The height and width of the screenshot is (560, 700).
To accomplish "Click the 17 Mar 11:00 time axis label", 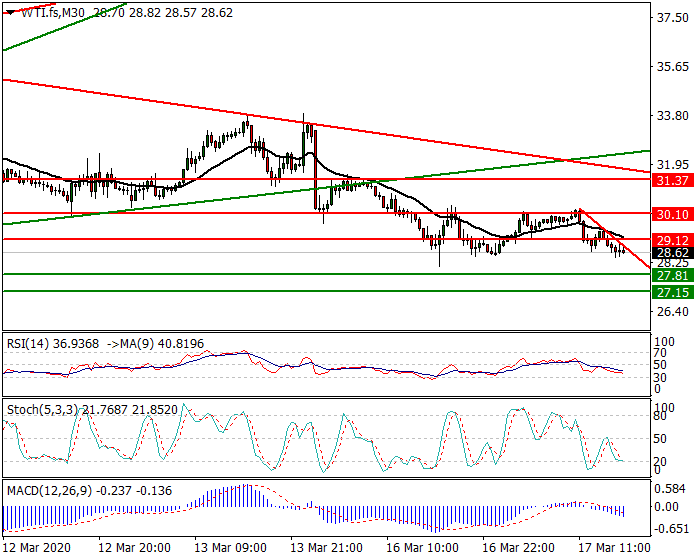I will tap(614, 547).
